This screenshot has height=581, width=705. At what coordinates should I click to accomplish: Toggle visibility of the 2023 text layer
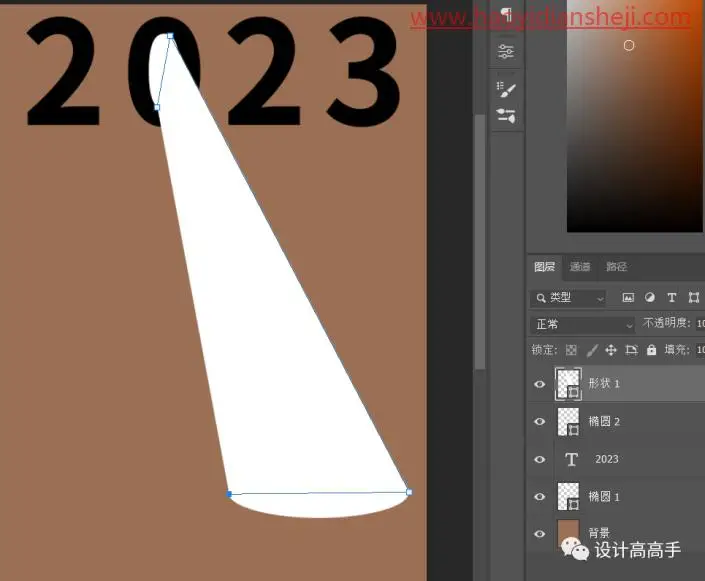(x=540, y=460)
